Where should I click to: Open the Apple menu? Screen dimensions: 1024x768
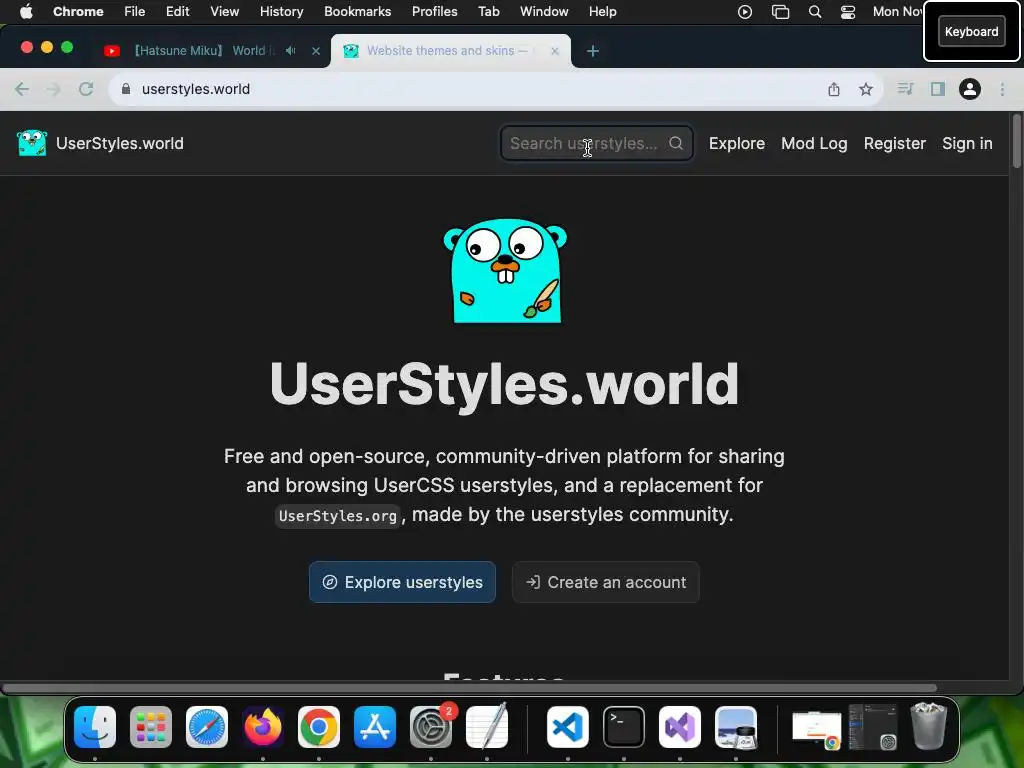click(x=26, y=11)
